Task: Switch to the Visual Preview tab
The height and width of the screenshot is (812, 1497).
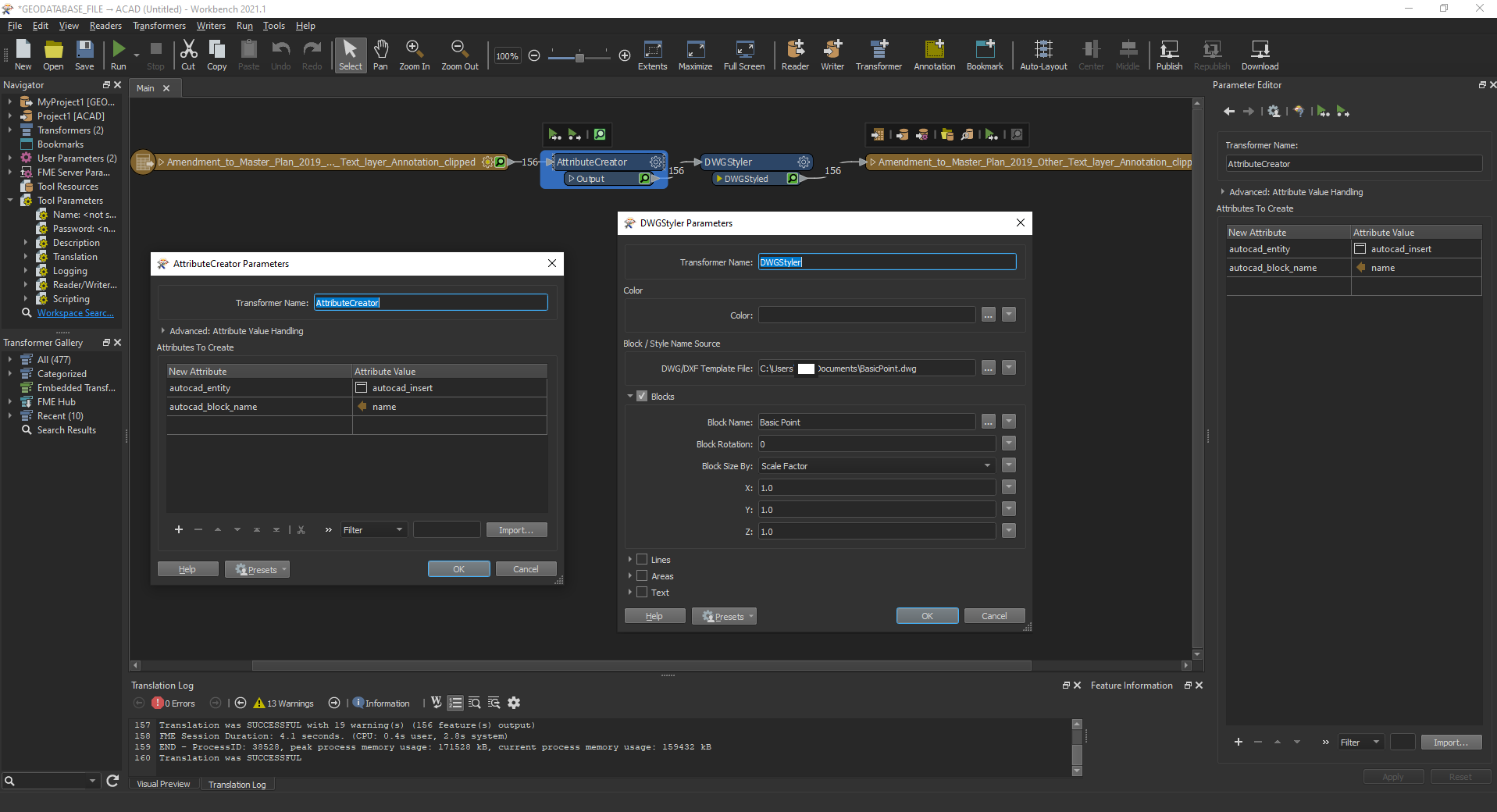Action: 163,785
